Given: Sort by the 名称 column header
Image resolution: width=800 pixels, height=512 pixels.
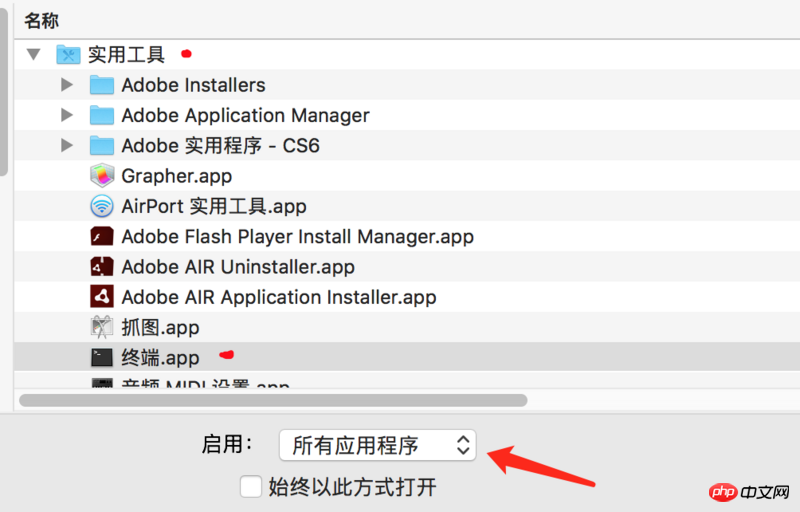Looking at the screenshot, I should (x=41, y=21).
